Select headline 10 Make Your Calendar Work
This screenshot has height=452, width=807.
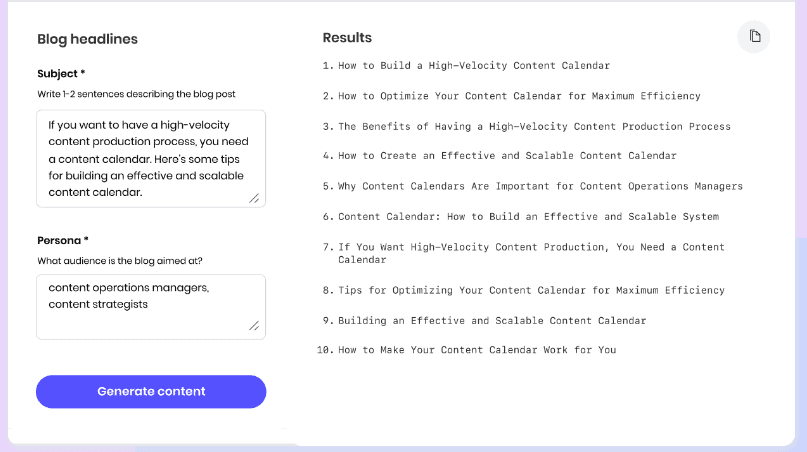coord(477,350)
